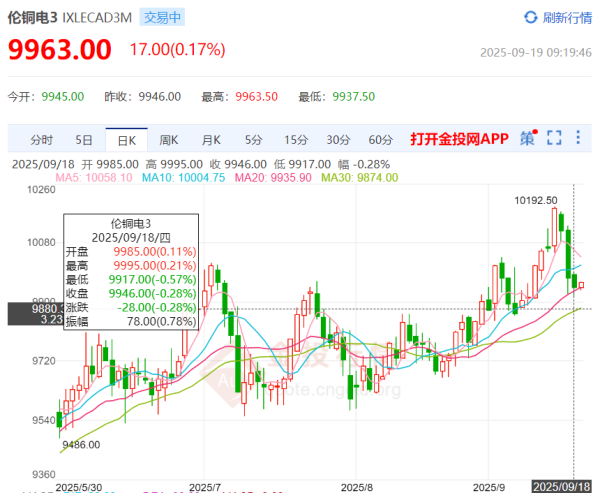Image resolution: width=600 pixels, height=493 pixels.
Task: Click the 刷新行情 refresh text
Action: click(567, 18)
